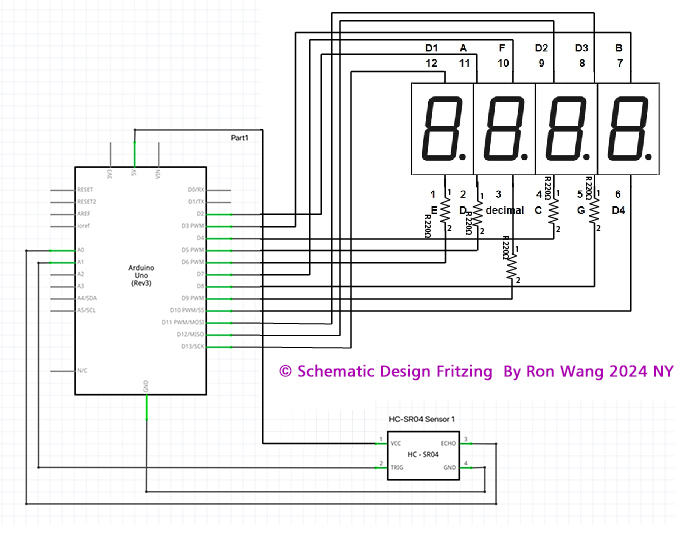Click the VCC pin on the HC-SR04
Screen dimensions: 699x545
396,441
